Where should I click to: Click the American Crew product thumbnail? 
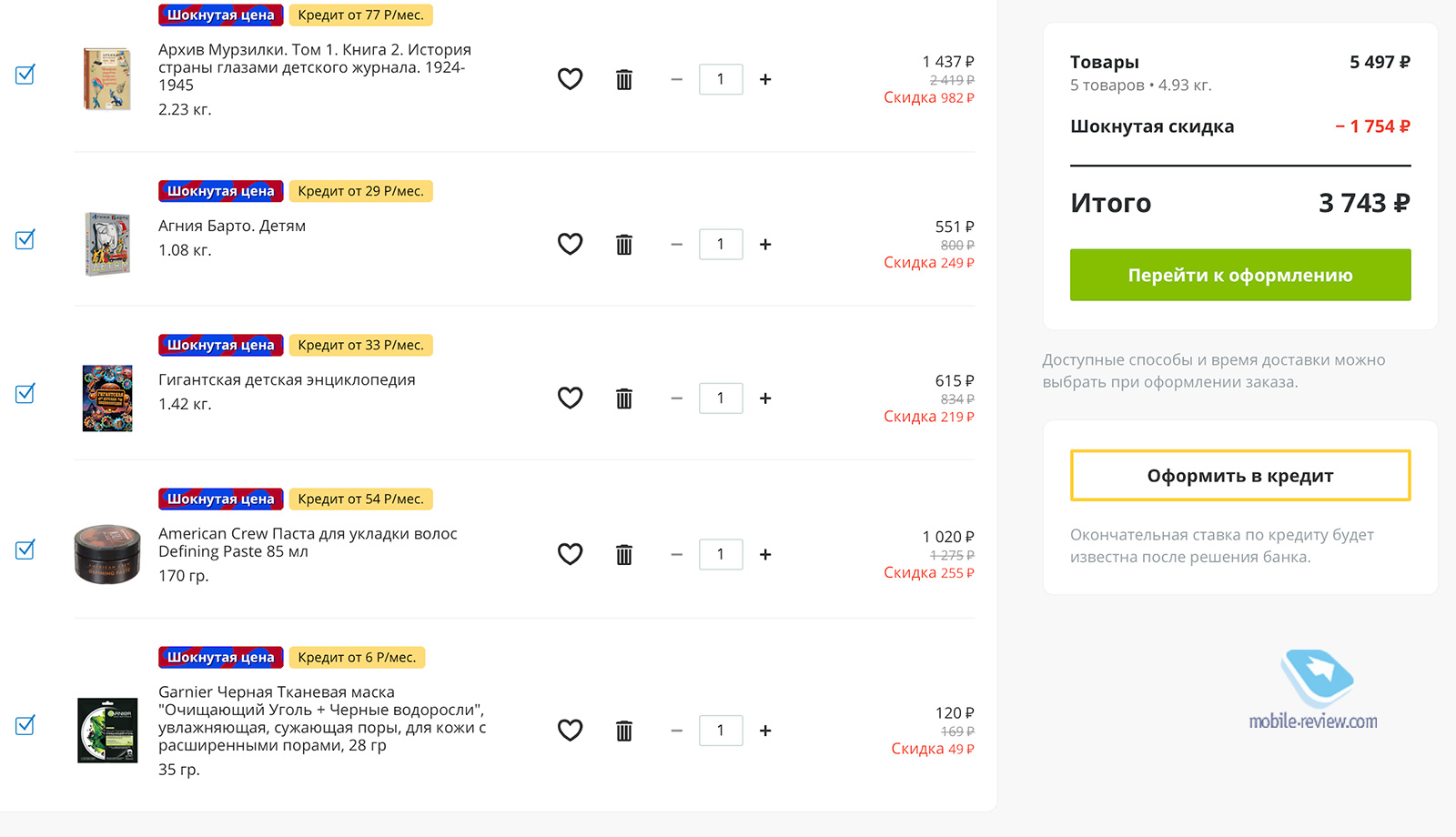(x=107, y=553)
